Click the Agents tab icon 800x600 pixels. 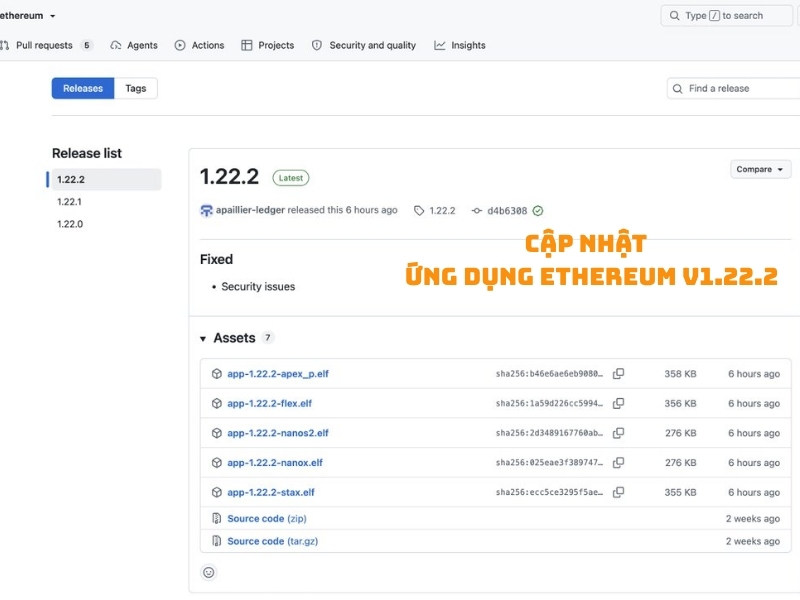116,45
